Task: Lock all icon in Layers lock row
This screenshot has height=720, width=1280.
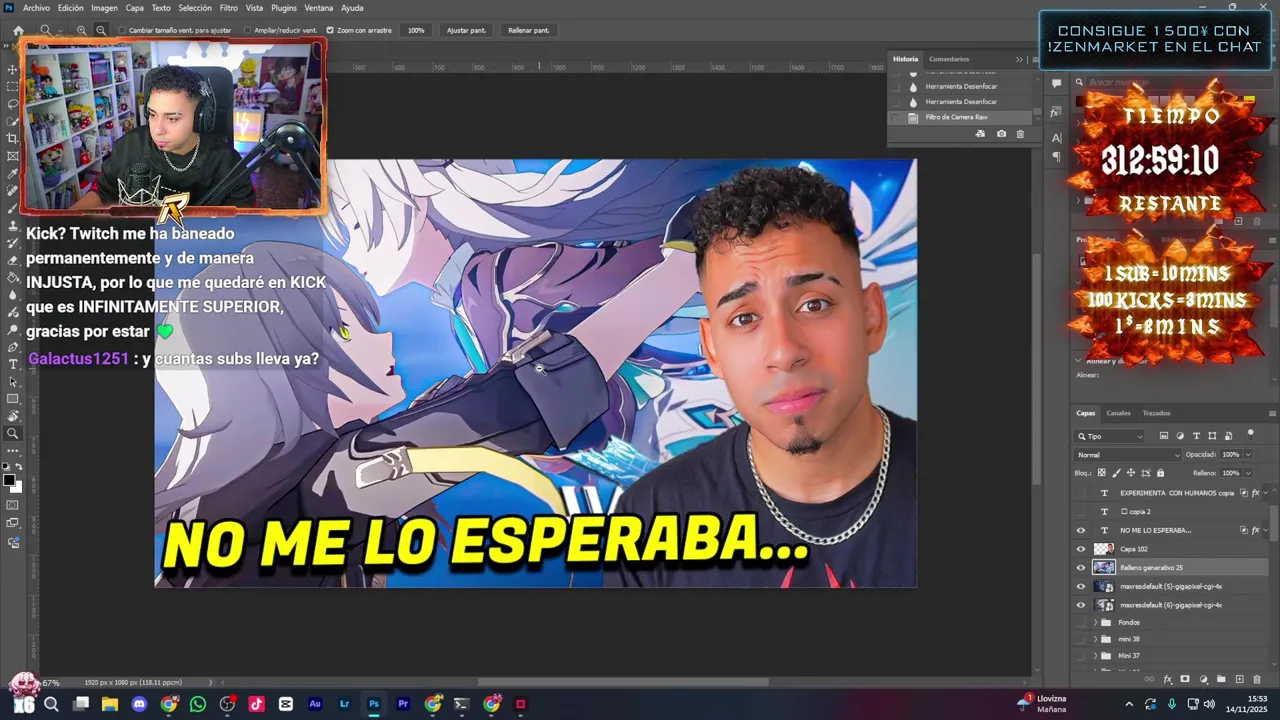Action: coord(1160,473)
